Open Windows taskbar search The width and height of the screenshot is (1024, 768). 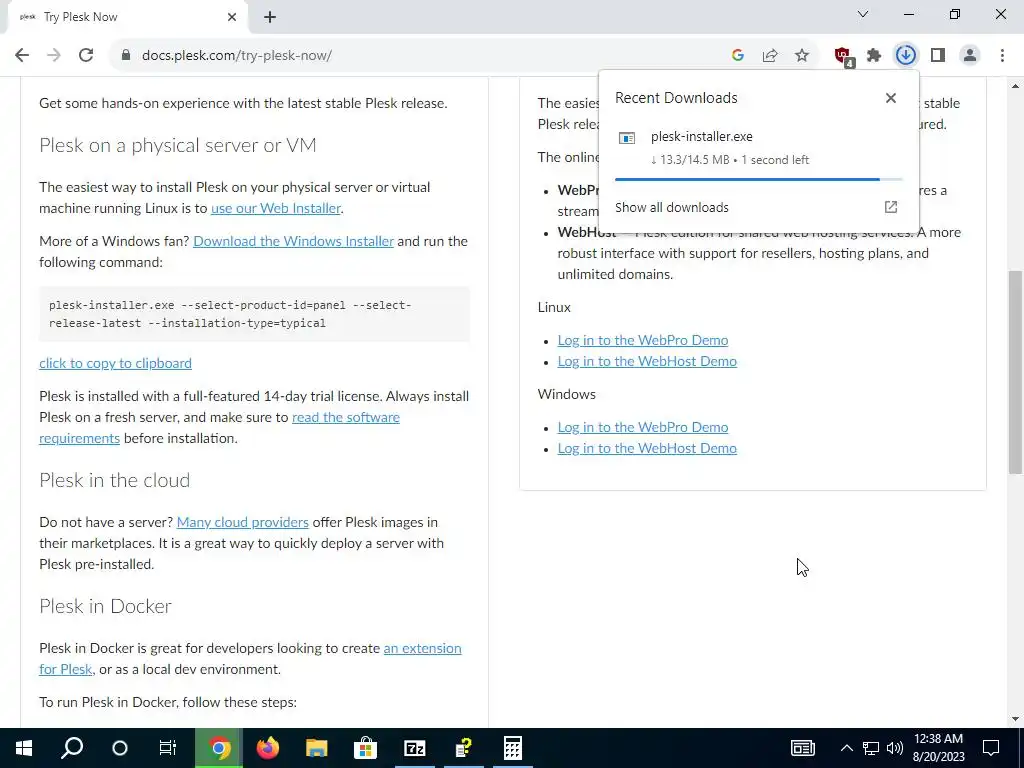tap(72, 748)
